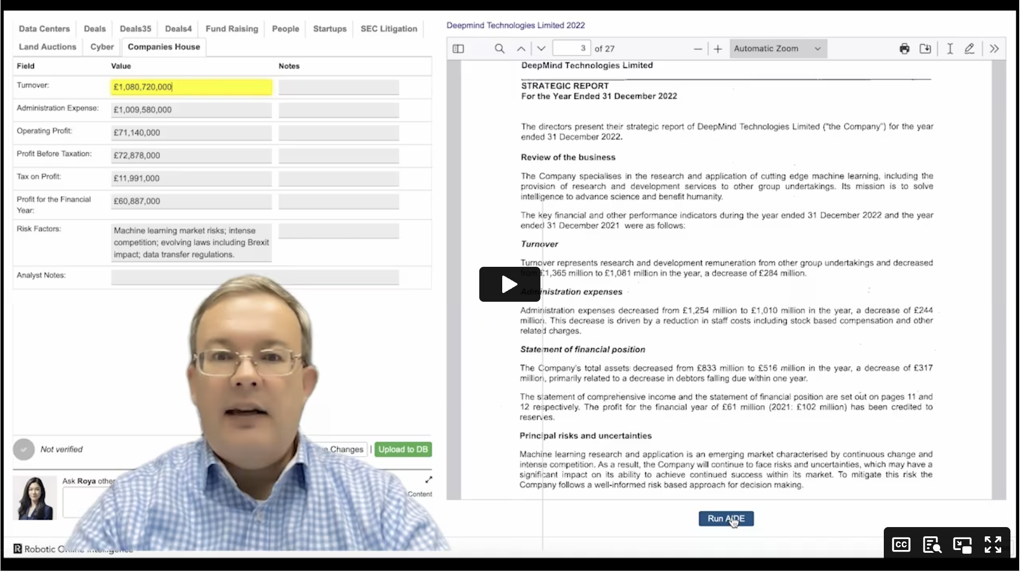Image resolution: width=1023 pixels, height=574 pixels.
Task: Switch to picture-in-picture mode icon
Action: pyautogui.click(x=964, y=546)
